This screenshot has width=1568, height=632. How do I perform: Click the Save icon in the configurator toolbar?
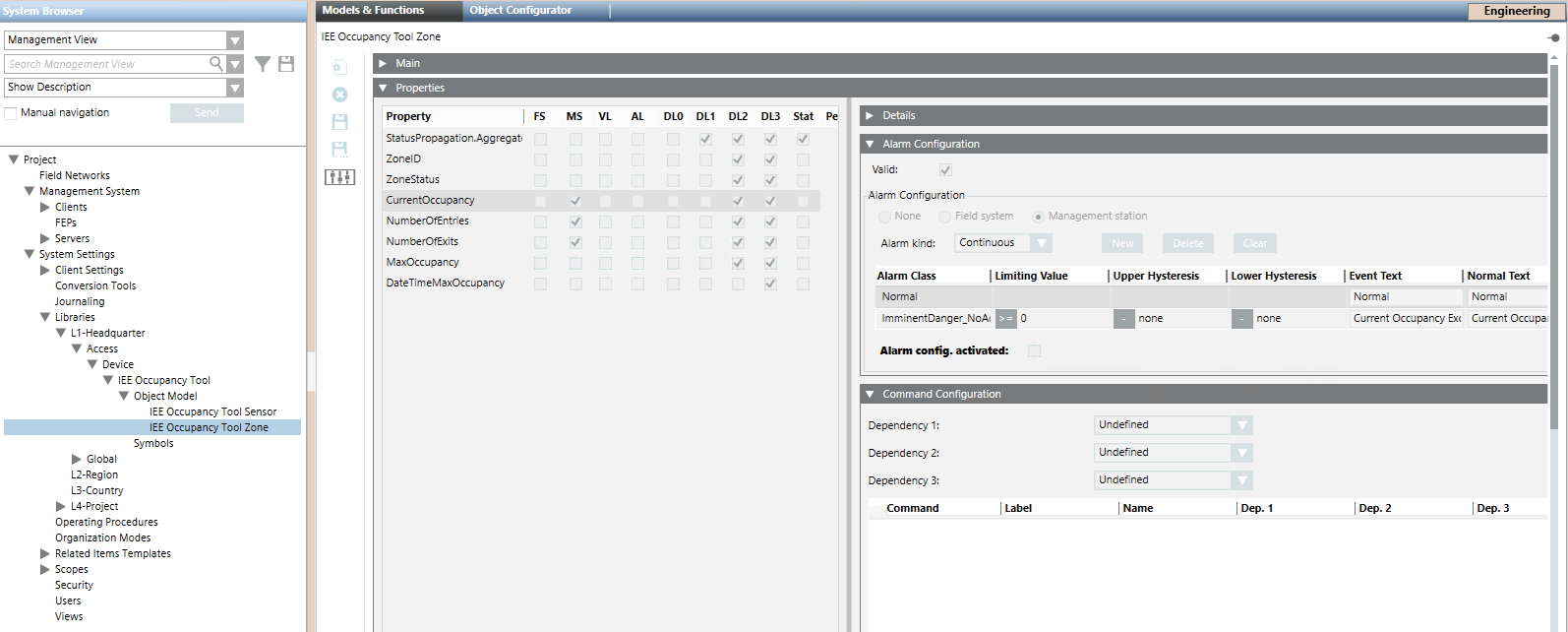click(339, 122)
